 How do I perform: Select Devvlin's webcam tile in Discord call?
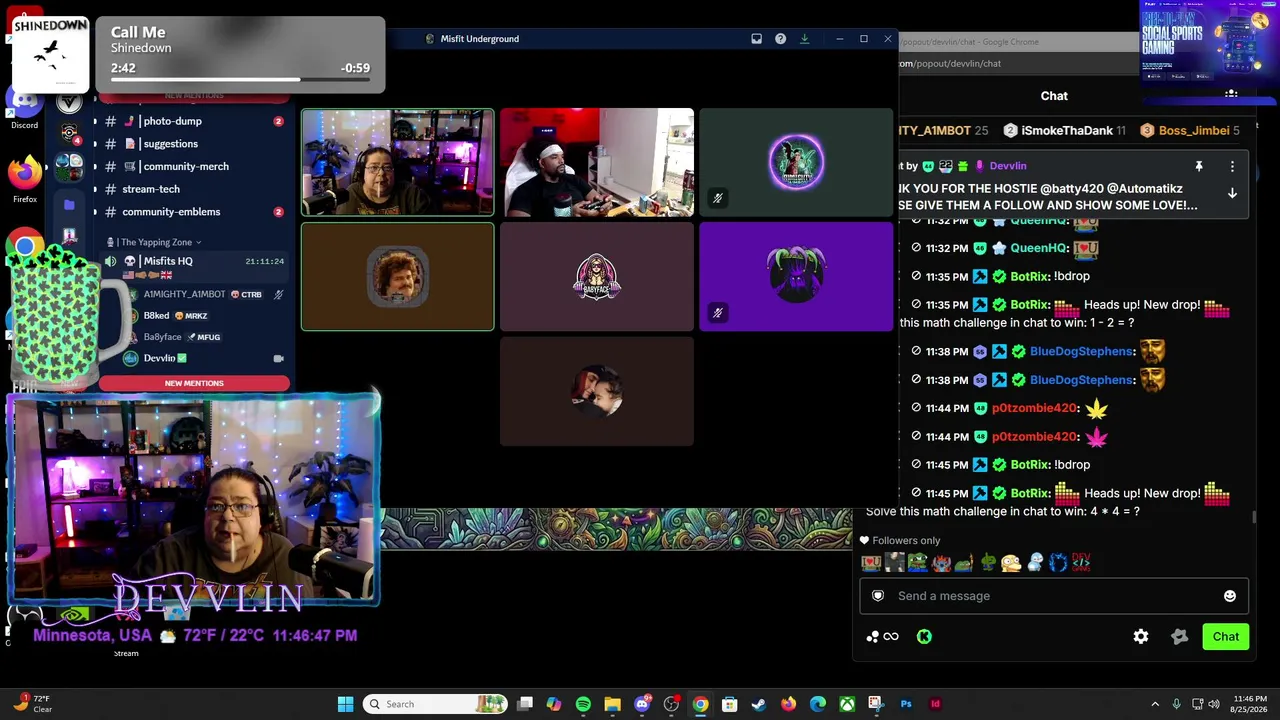(398, 162)
